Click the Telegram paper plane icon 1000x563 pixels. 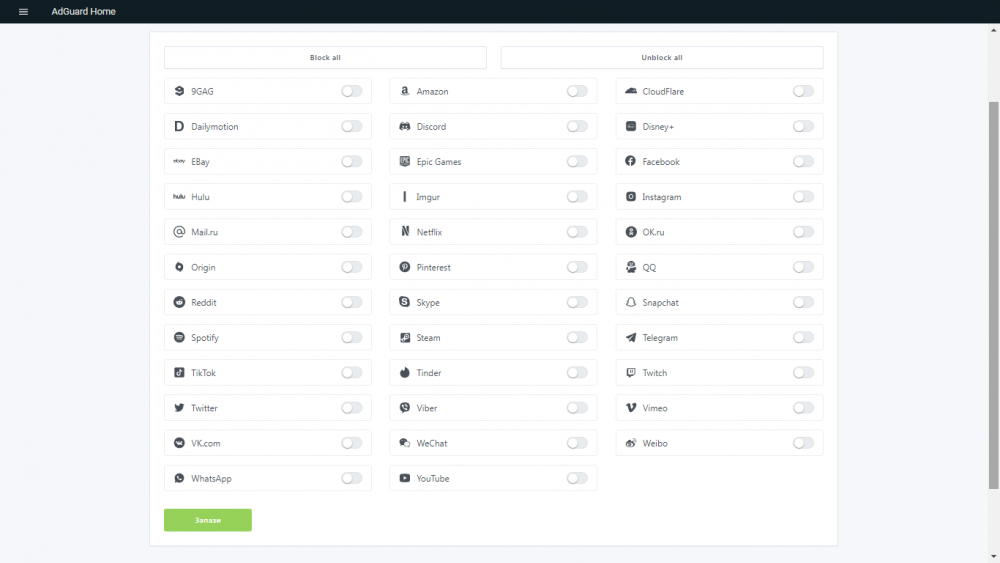(631, 338)
